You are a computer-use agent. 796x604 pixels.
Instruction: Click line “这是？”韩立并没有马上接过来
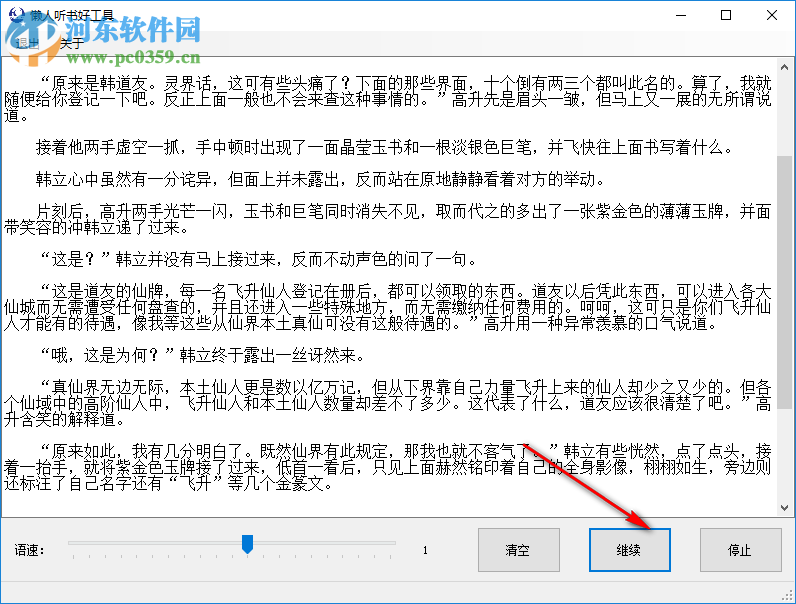click(259, 260)
